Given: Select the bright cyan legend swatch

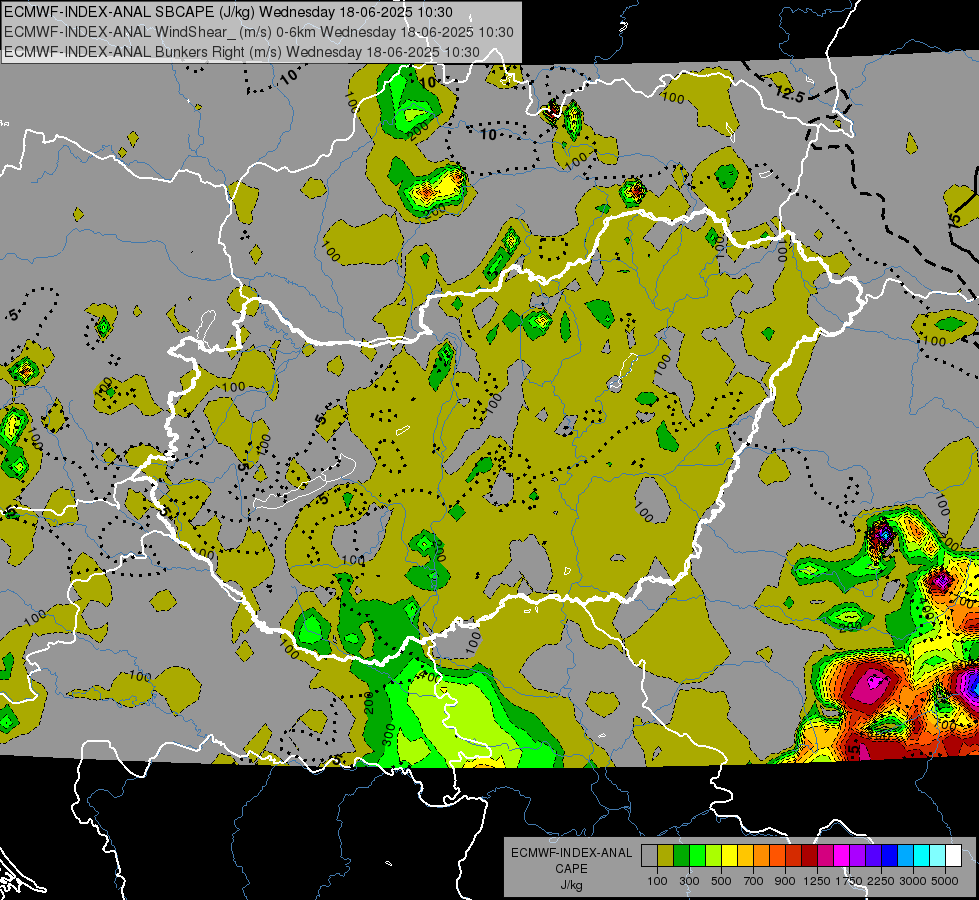Looking at the screenshot, I should point(922,856).
